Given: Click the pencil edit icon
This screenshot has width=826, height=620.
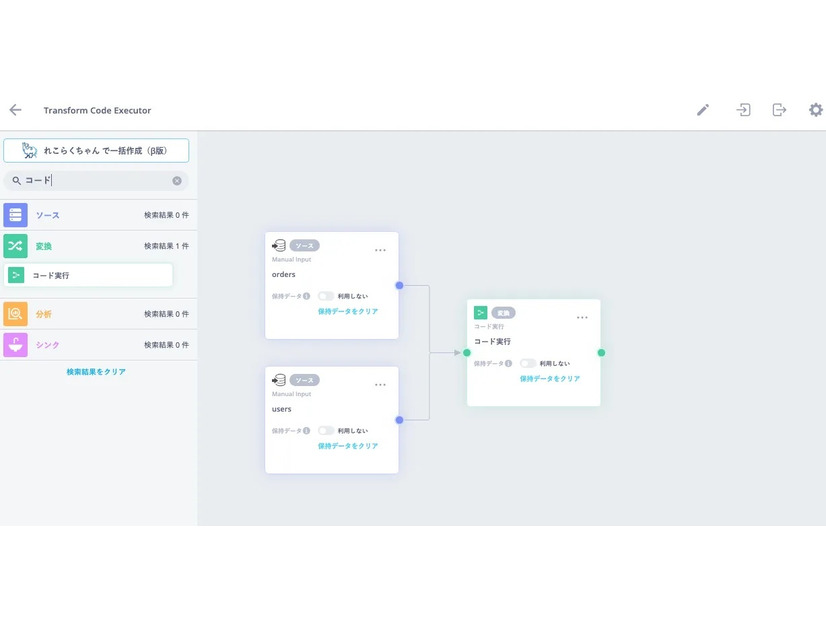Looking at the screenshot, I should click(703, 110).
